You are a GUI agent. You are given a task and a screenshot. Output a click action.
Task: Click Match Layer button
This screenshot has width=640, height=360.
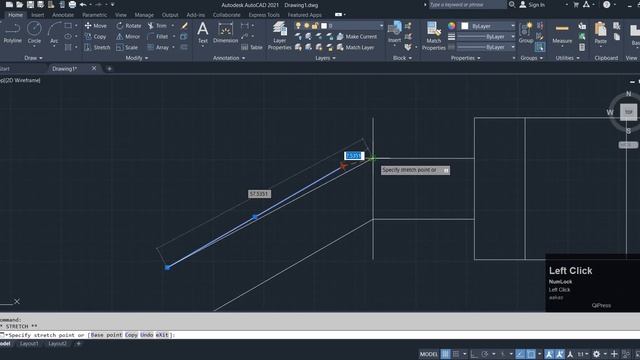[355, 47]
